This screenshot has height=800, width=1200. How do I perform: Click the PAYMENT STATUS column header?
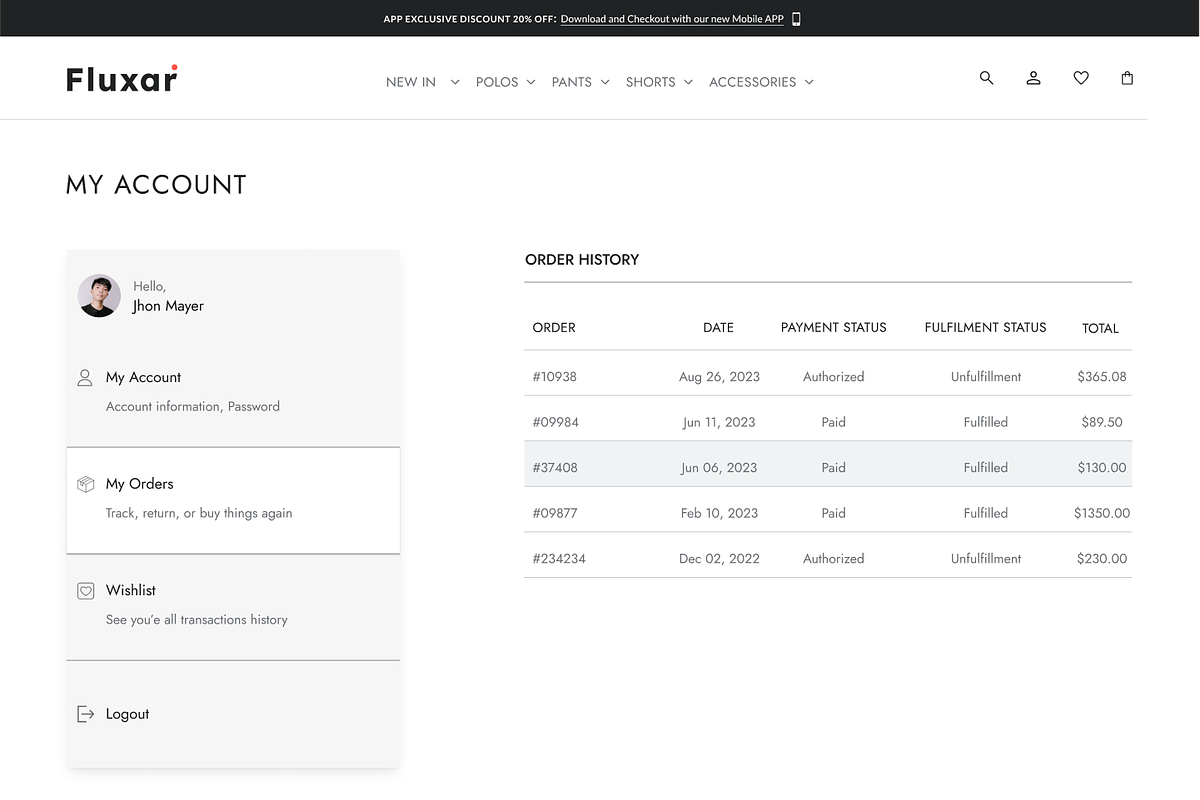[834, 328]
